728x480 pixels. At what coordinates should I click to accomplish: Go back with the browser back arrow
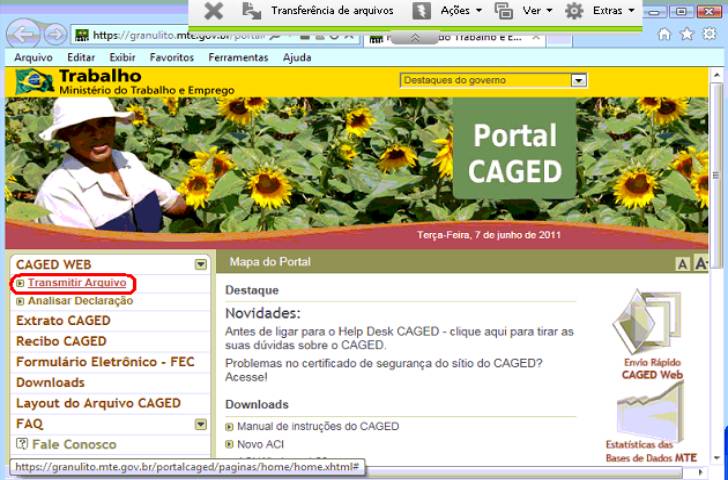(x=23, y=34)
